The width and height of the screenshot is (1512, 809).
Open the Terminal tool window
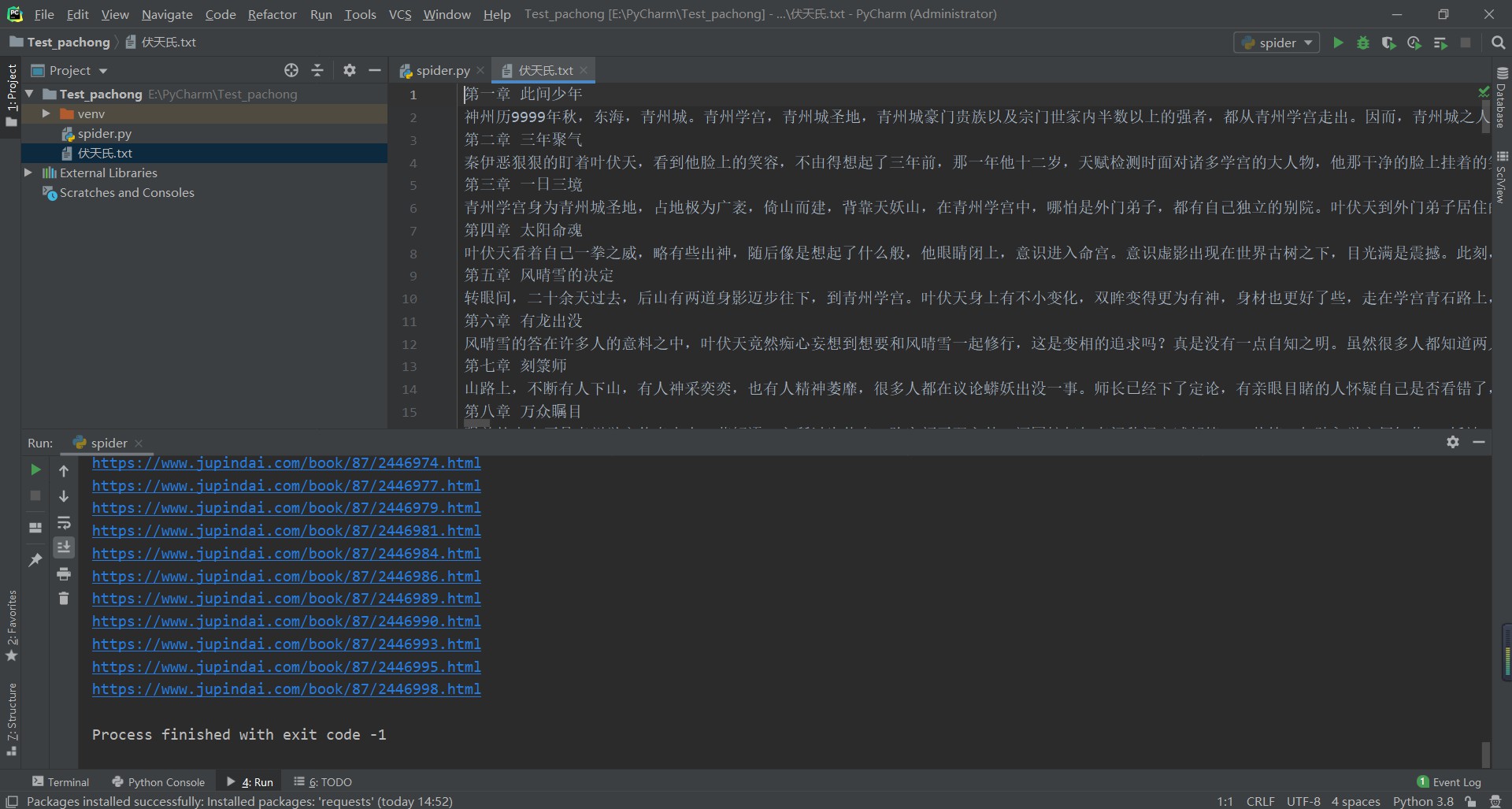coord(61,781)
